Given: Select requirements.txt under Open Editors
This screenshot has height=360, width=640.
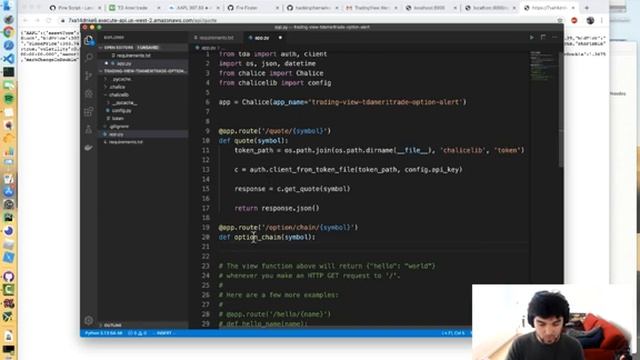Looking at the screenshot, I should coord(133,56).
